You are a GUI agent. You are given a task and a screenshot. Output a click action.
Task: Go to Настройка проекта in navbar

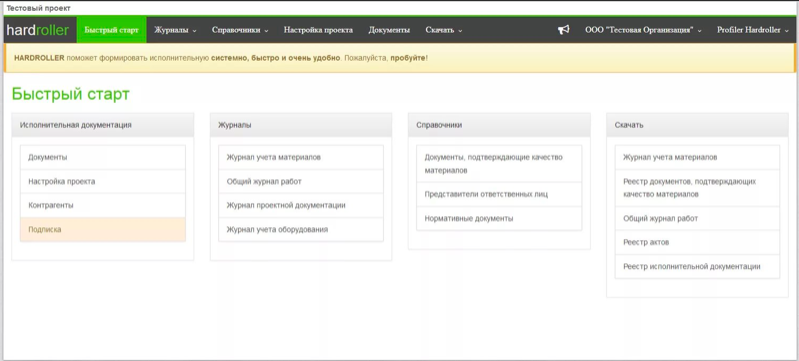318,30
